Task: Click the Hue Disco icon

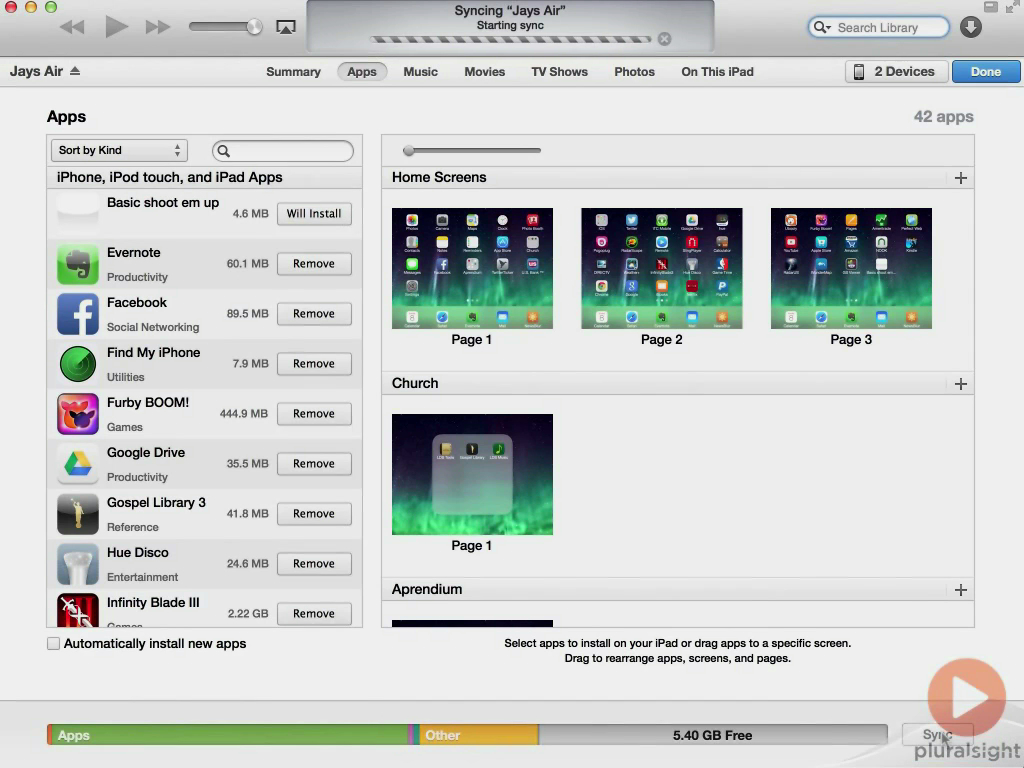Action: 78,564
